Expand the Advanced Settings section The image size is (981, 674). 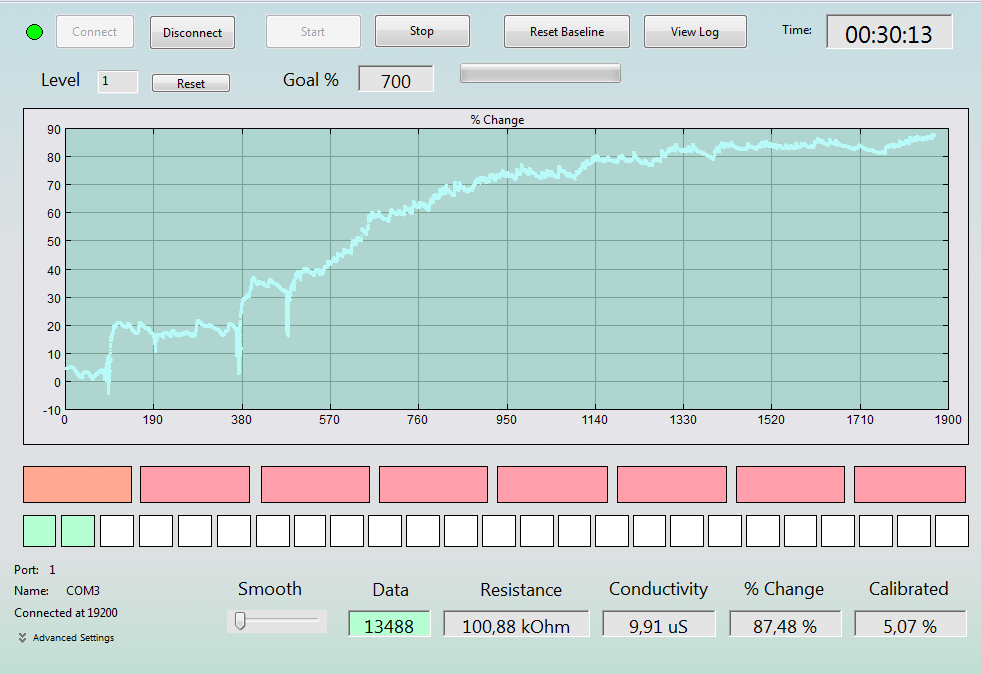click(x=66, y=638)
